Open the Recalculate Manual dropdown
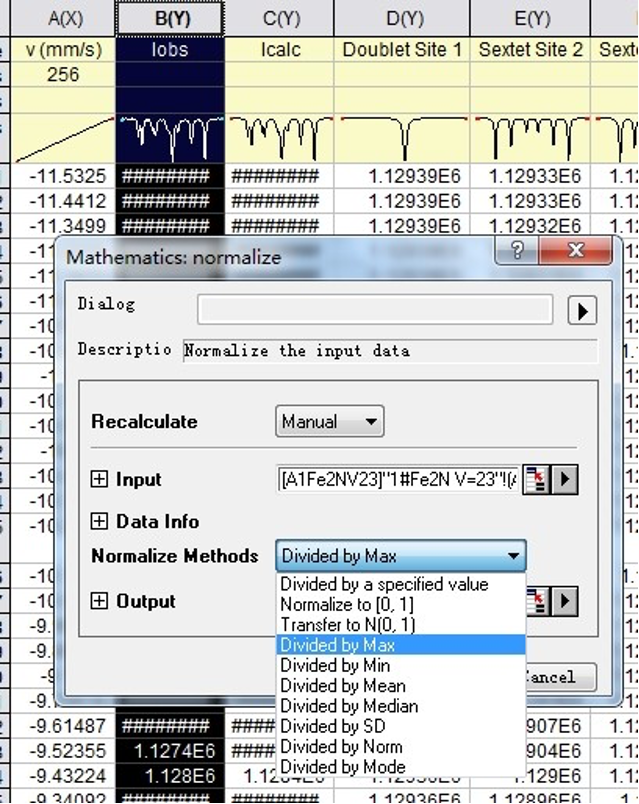Viewport: 639px width, 804px height. [x=329, y=422]
